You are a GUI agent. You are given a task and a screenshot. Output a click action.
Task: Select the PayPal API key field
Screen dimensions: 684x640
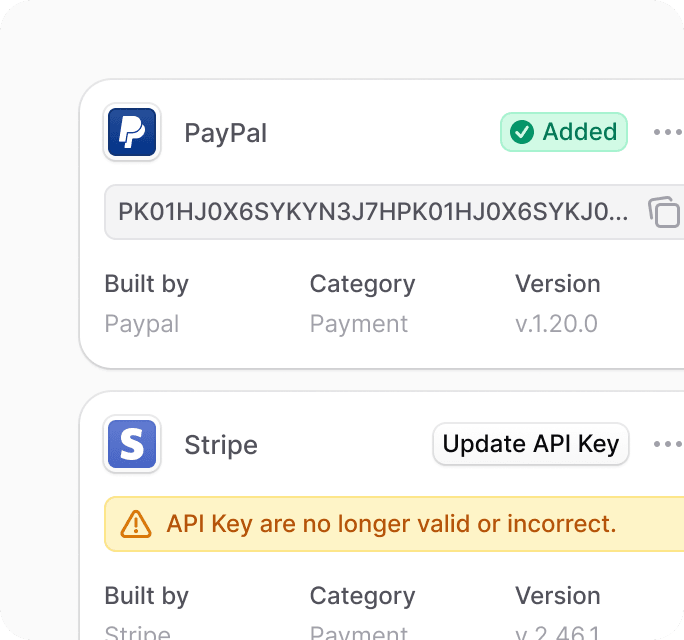[394, 212]
